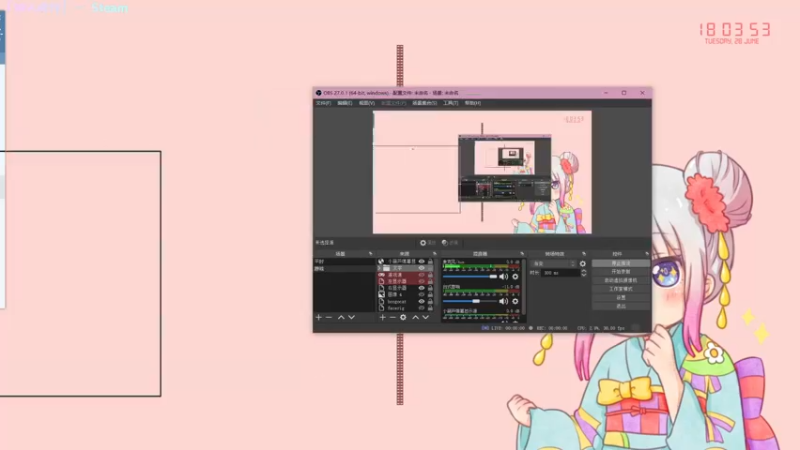This screenshot has height=450, width=800.
Task: Step the transition duration value up
Action: (584, 271)
